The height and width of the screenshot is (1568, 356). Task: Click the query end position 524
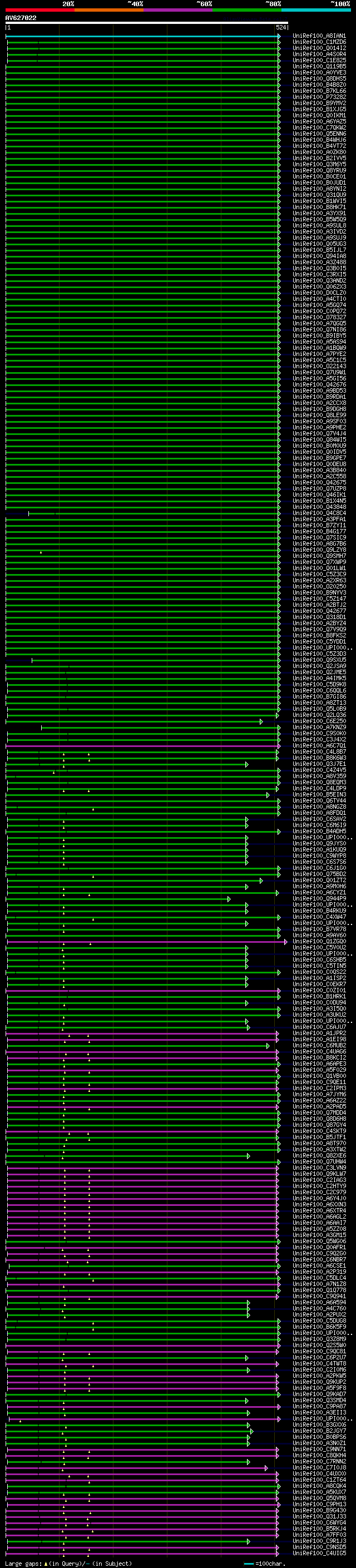[280, 27]
